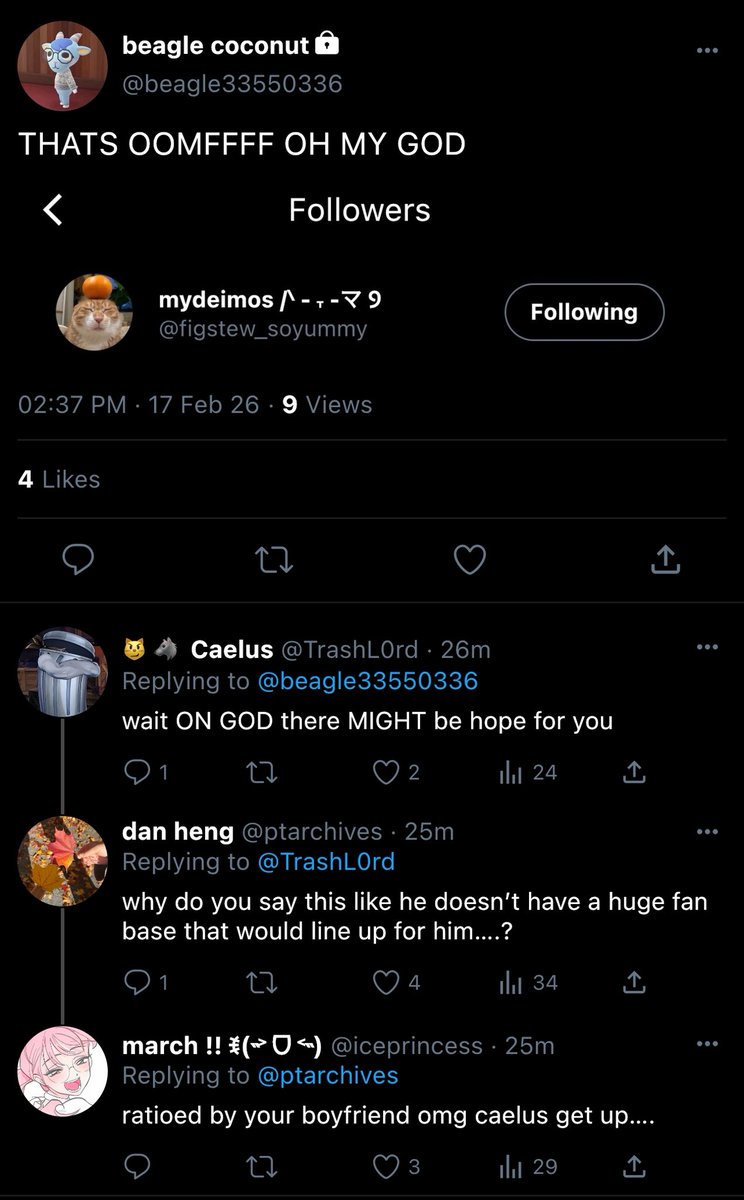Share march's reply via upload icon

(x=634, y=1166)
